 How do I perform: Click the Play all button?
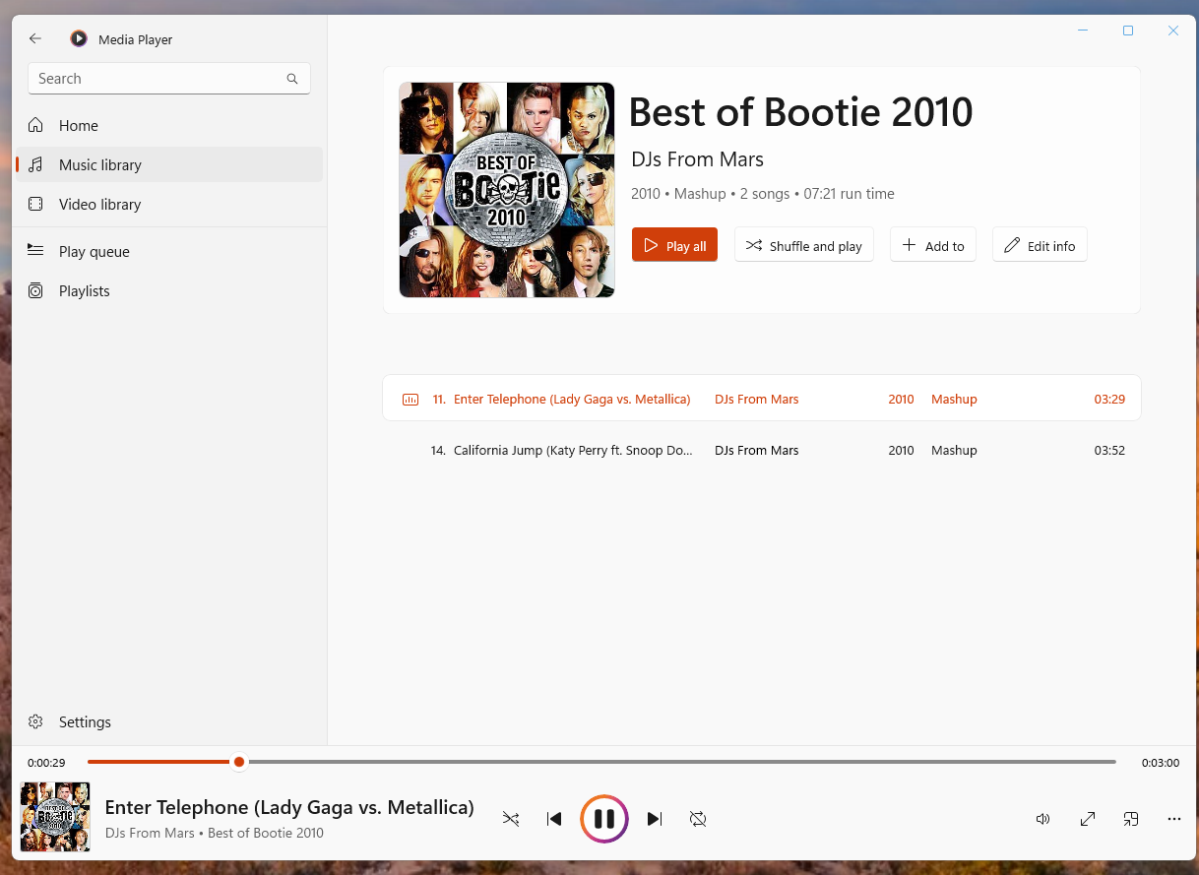point(674,245)
